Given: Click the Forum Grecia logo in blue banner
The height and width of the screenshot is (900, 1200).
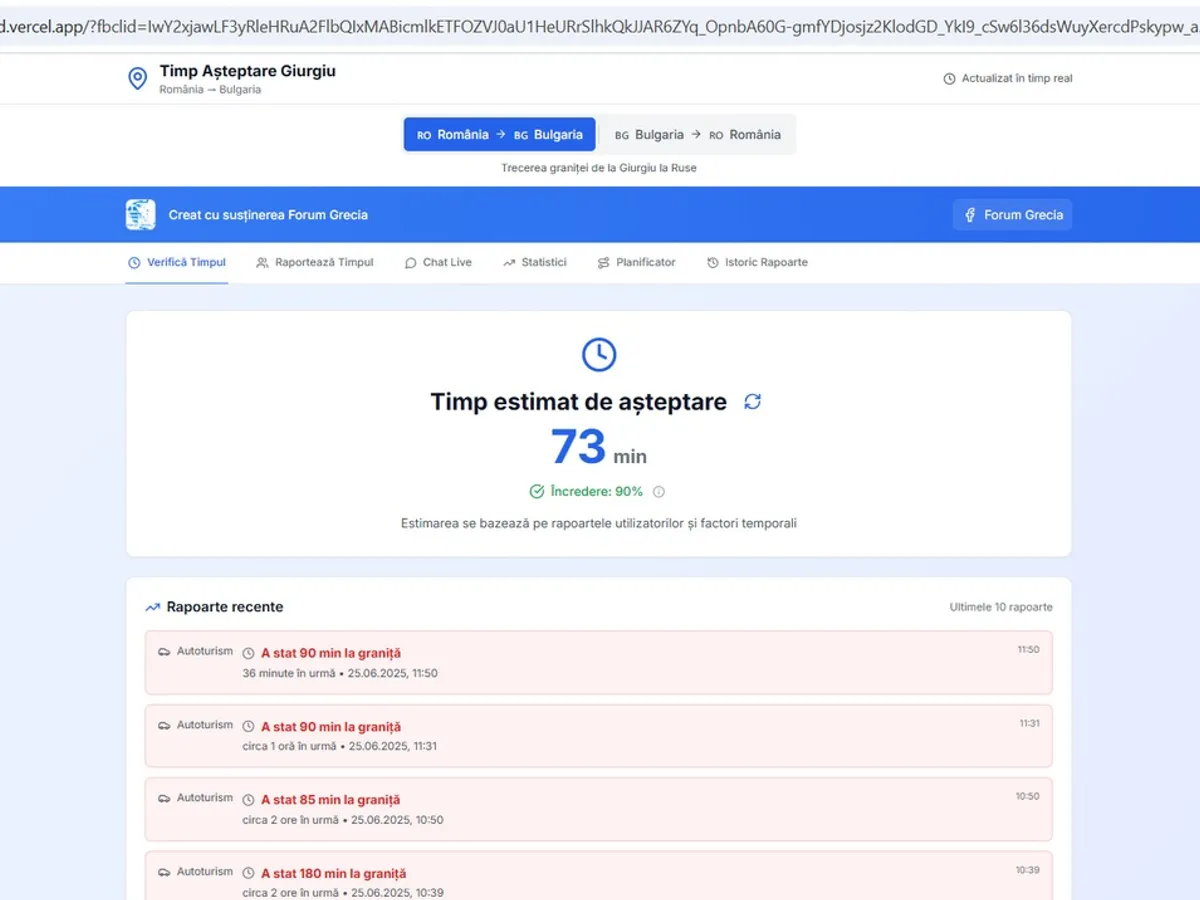Looking at the screenshot, I should pyautogui.click(x=140, y=215).
